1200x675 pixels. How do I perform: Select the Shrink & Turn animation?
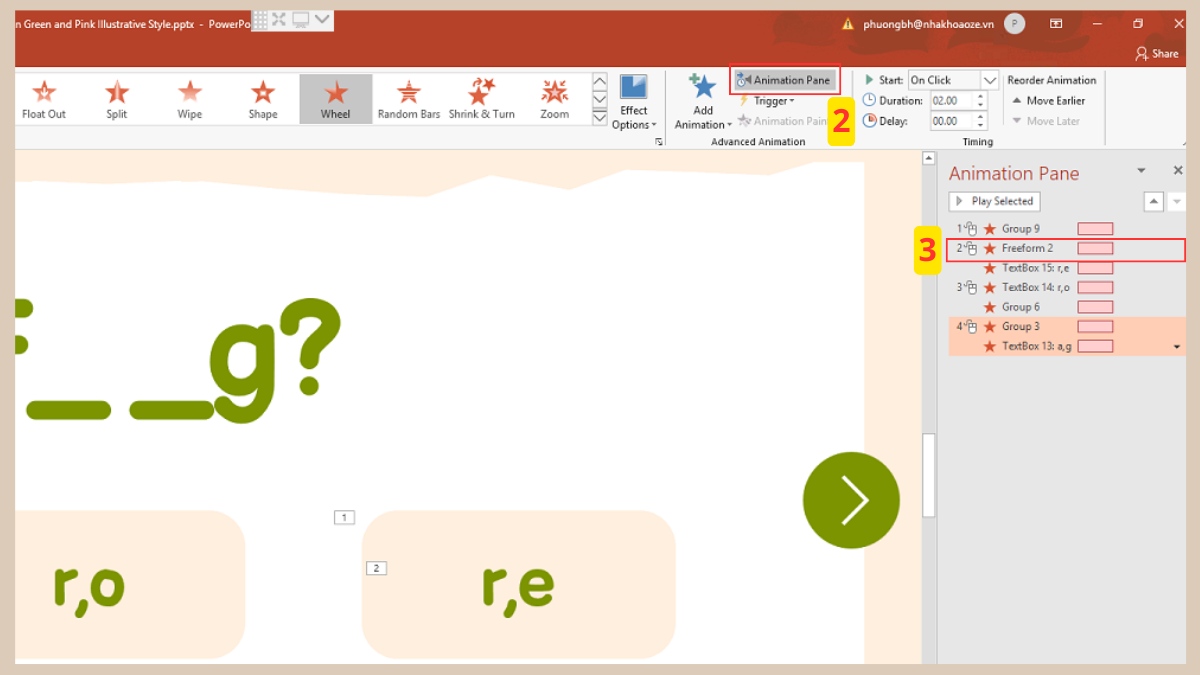(481, 98)
